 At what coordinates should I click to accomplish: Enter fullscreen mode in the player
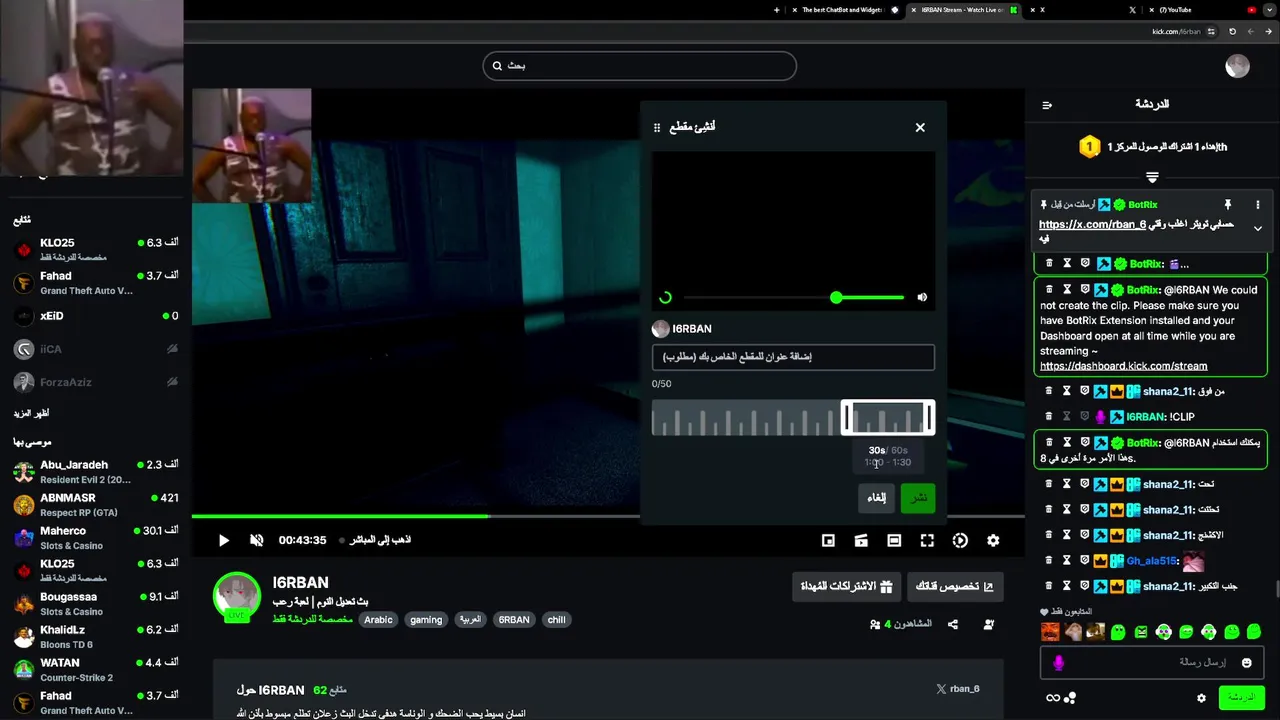[927, 540]
